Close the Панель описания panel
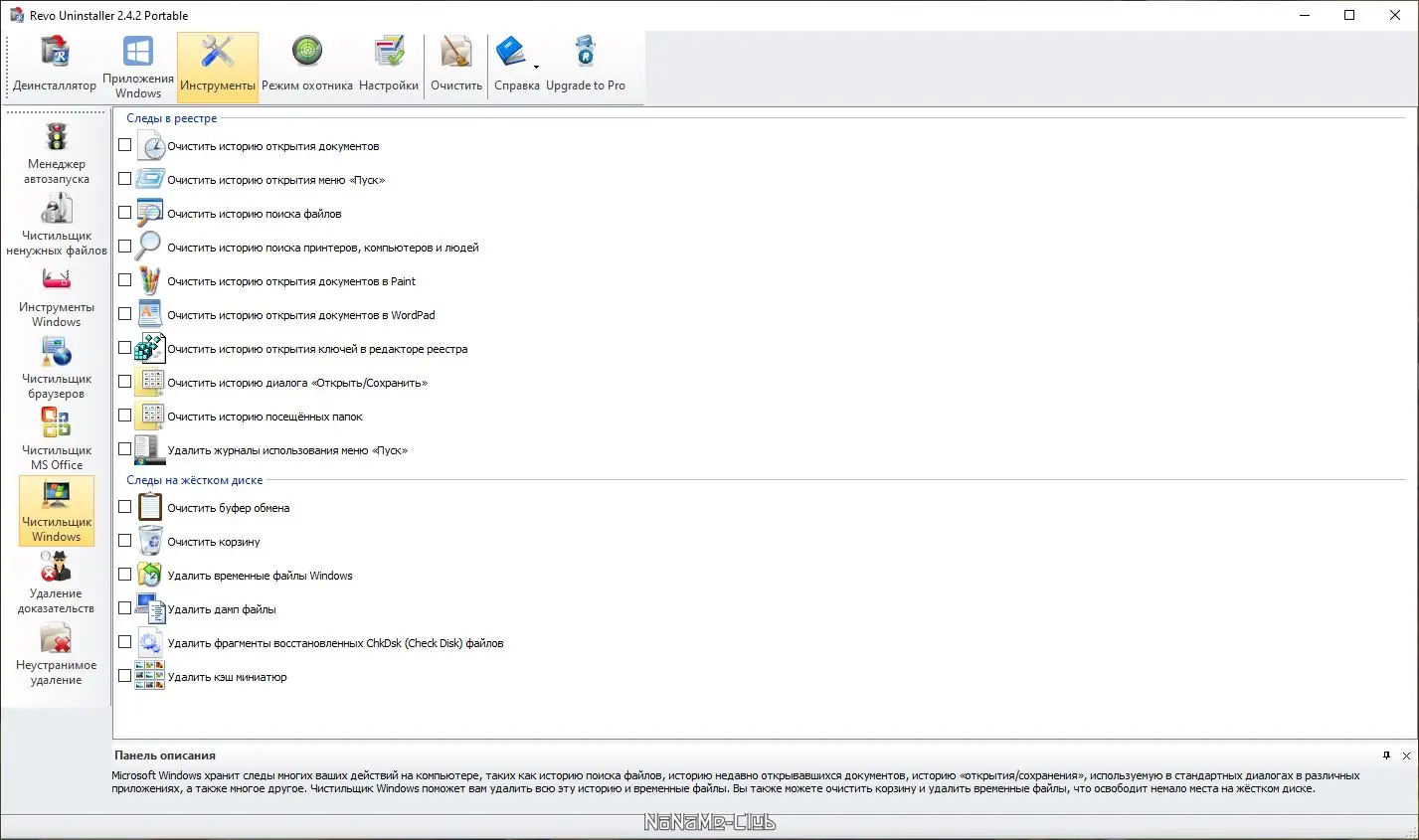 click(1406, 756)
